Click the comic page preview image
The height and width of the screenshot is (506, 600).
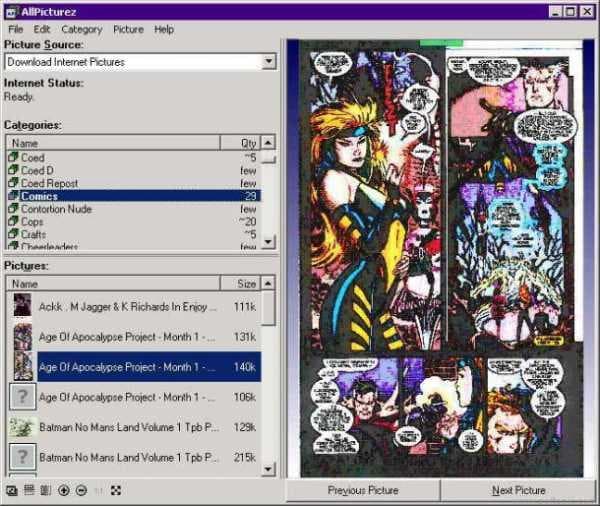pos(442,259)
